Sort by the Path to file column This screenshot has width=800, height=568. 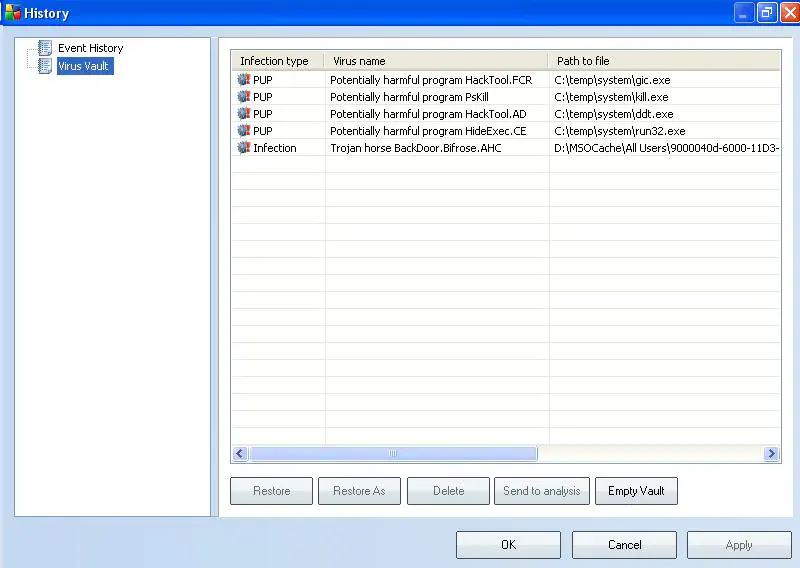pyautogui.click(x=664, y=61)
